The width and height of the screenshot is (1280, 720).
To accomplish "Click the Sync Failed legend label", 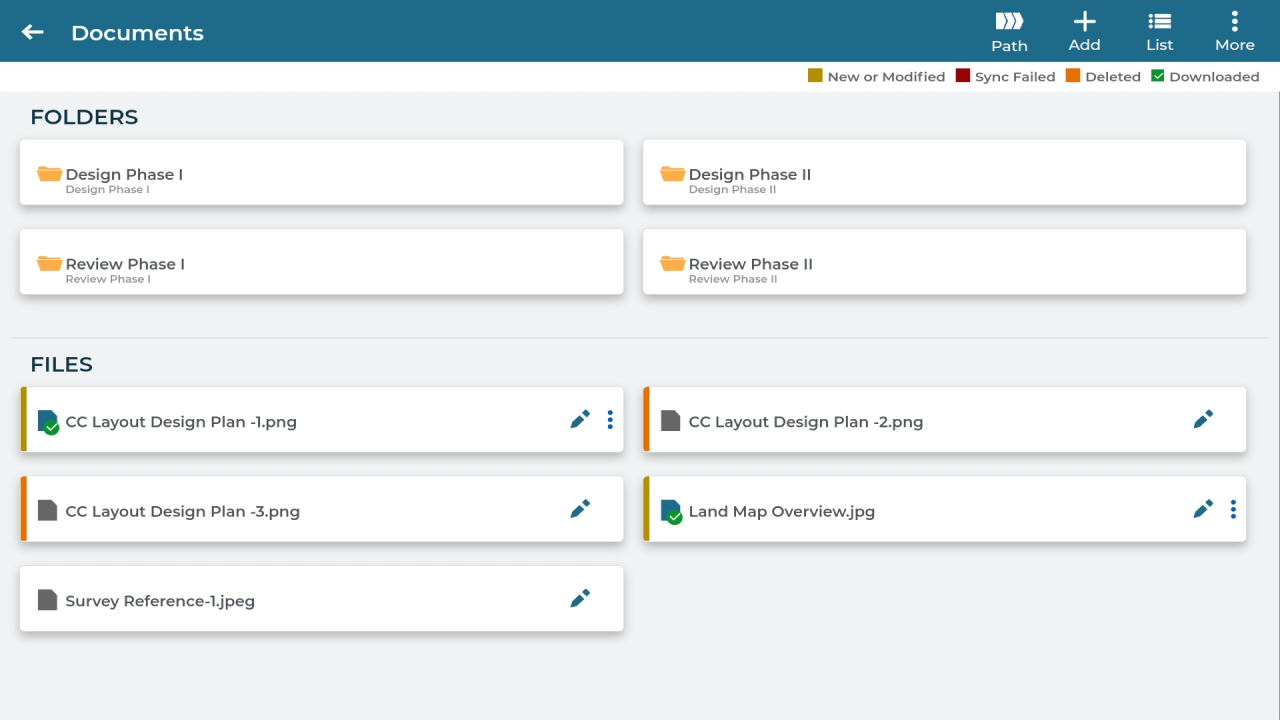I will 1015,77.
